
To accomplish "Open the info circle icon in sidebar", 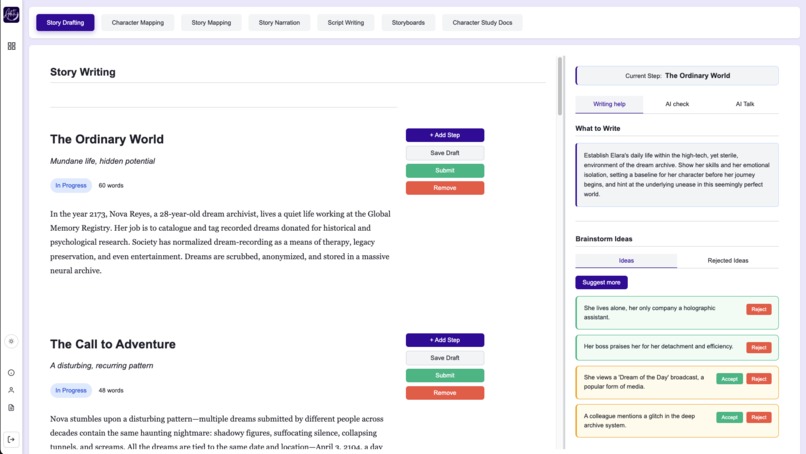I will coord(11,373).
